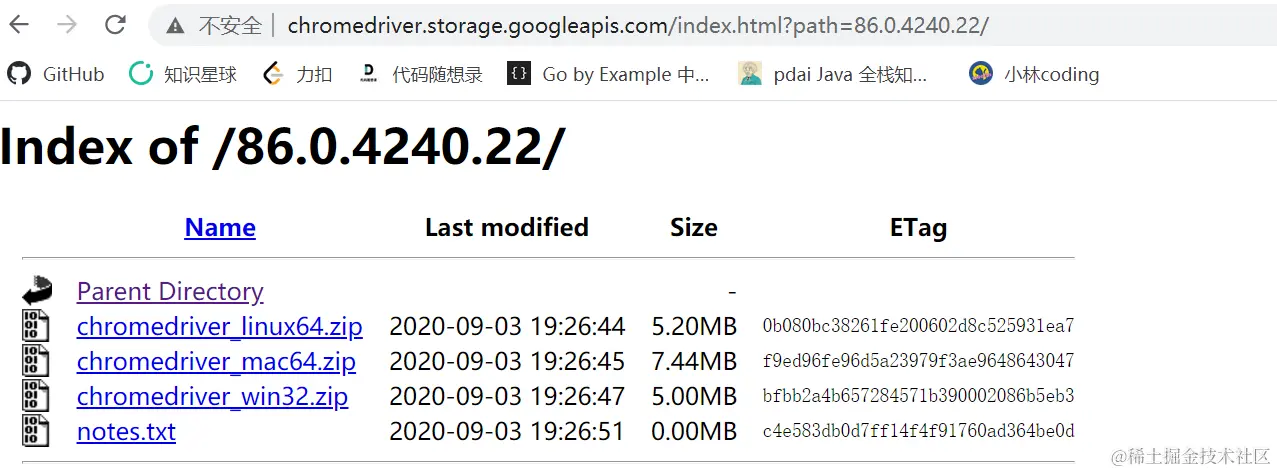Sort listing by Name column link

(220, 228)
